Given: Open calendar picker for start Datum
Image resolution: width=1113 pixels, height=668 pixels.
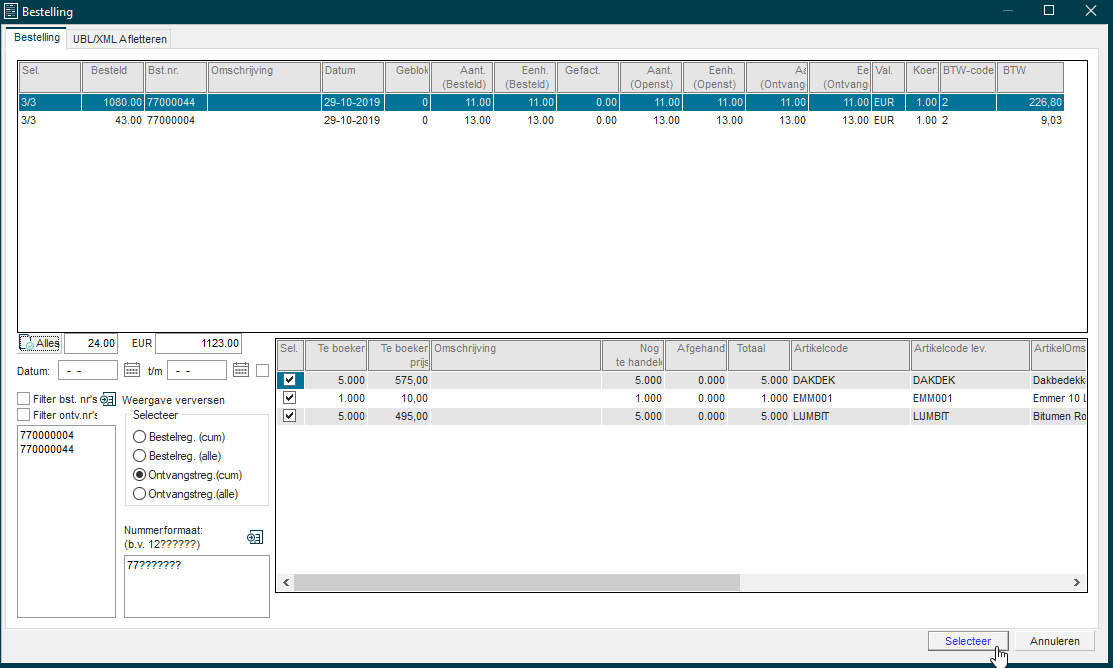Looking at the screenshot, I should [x=131, y=370].
